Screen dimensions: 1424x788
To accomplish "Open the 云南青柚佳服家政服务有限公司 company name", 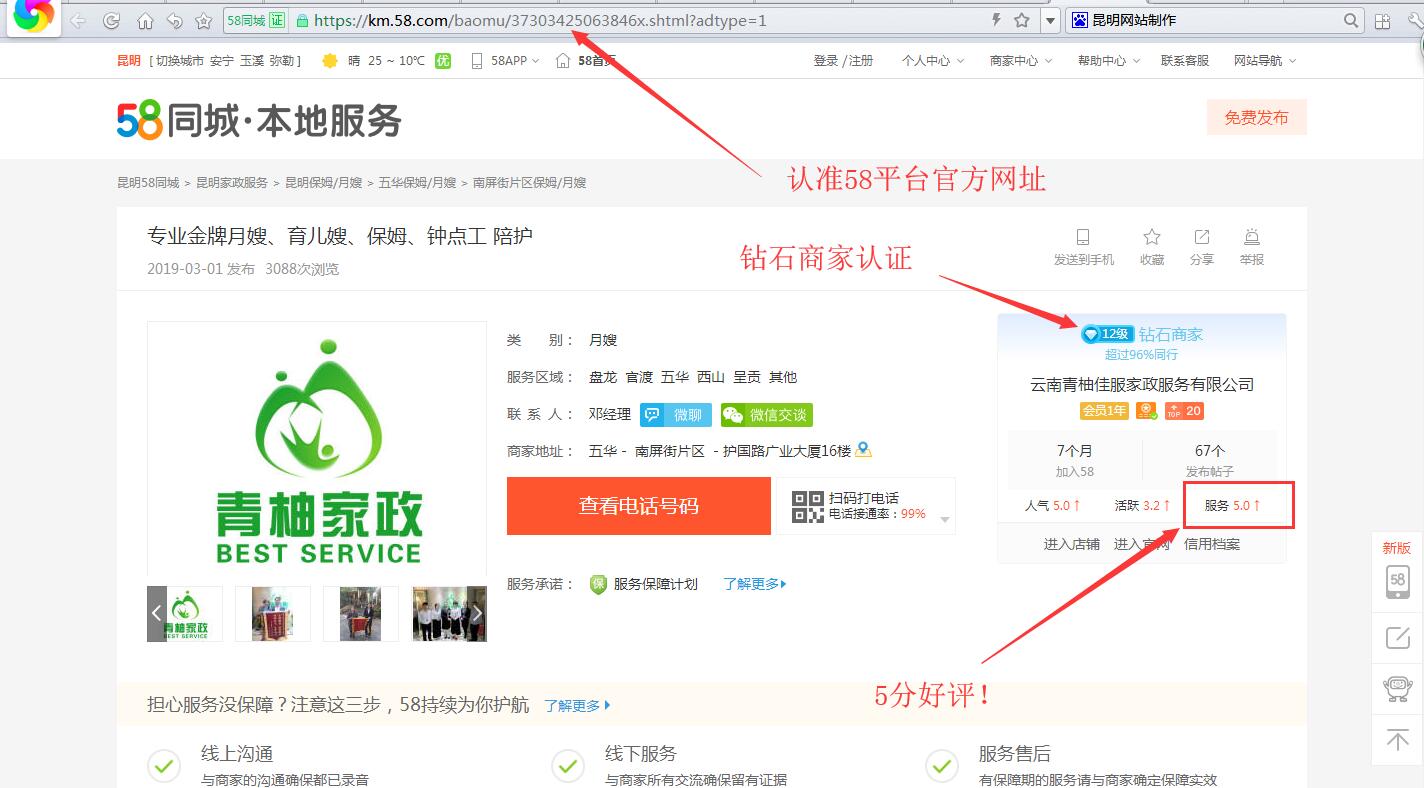I will pos(1142,385).
